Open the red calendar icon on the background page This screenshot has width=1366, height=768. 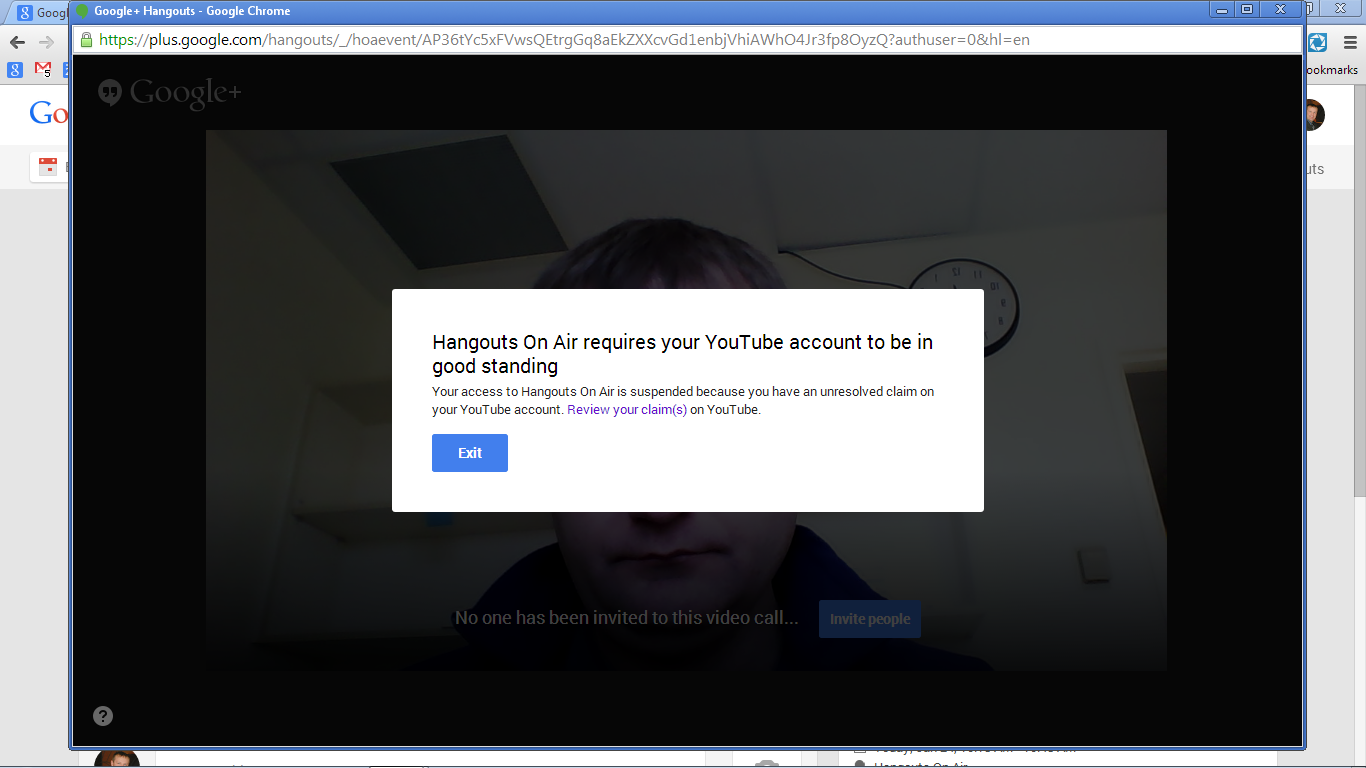pos(48,166)
